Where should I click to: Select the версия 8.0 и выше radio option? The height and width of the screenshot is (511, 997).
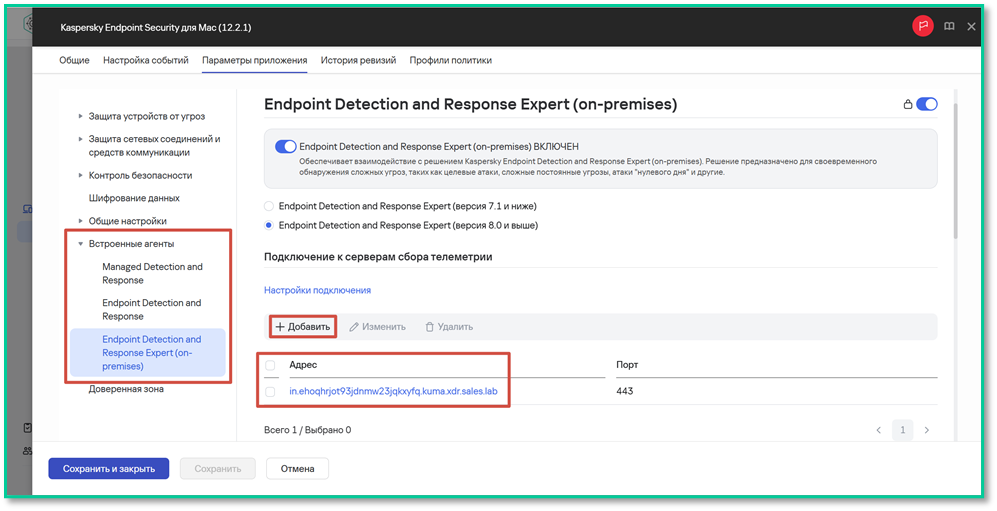269,226
